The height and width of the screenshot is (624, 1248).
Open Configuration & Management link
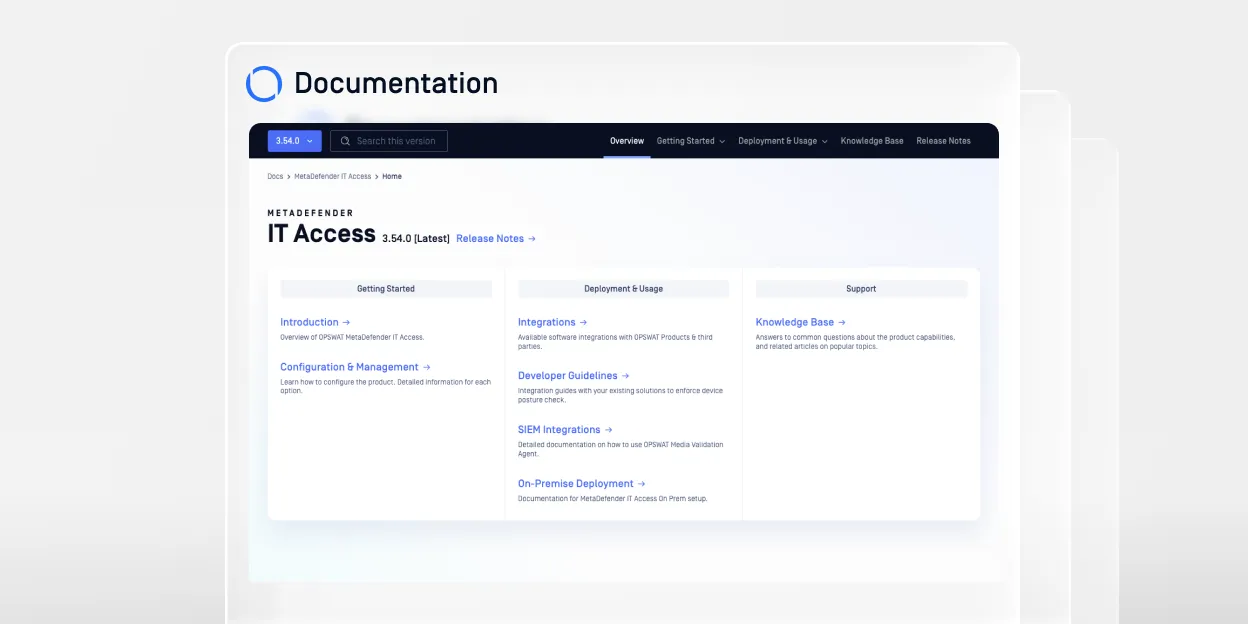[x=355, y=367]
